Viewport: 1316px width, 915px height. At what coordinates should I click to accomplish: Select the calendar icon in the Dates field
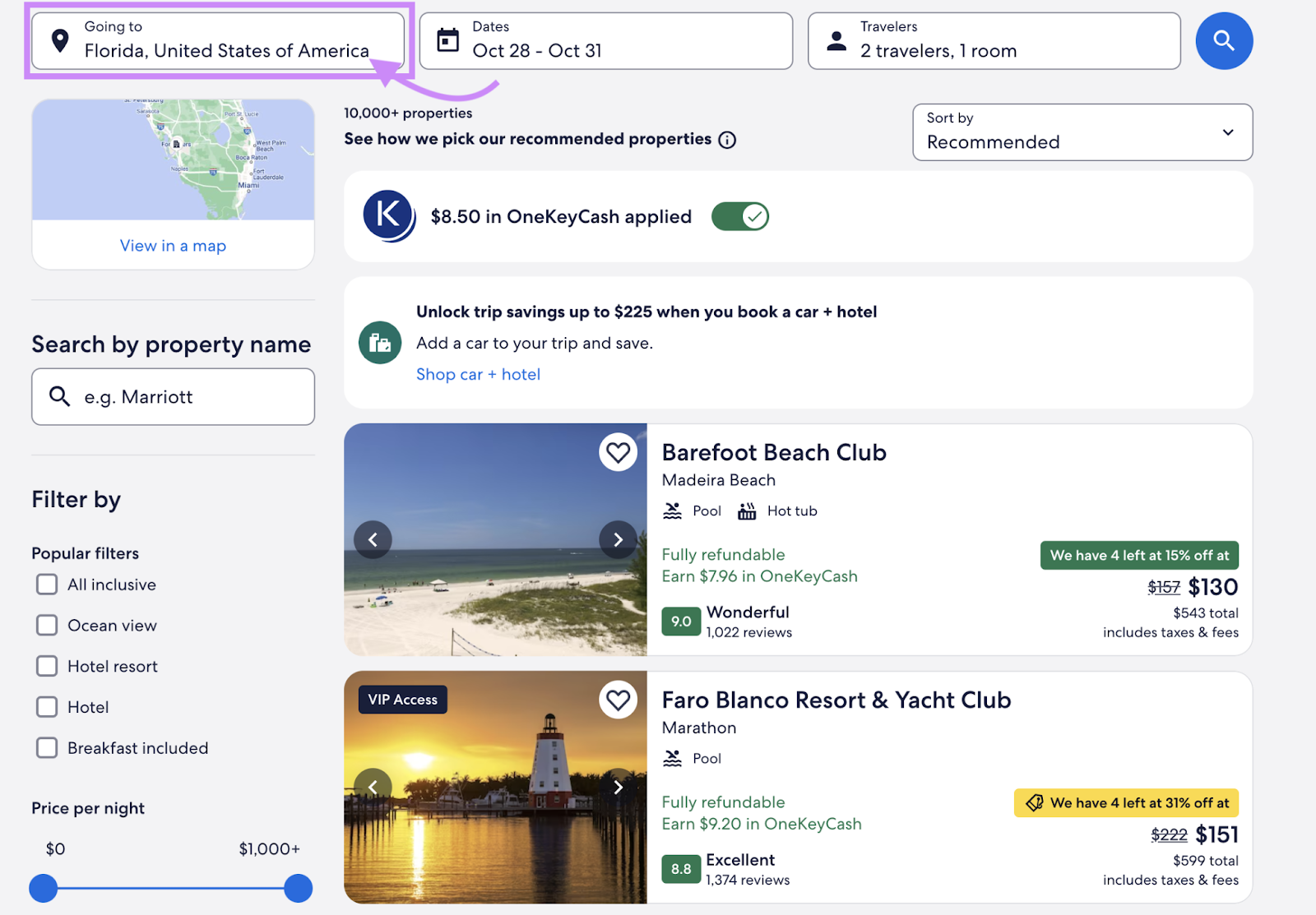(447, 39)
